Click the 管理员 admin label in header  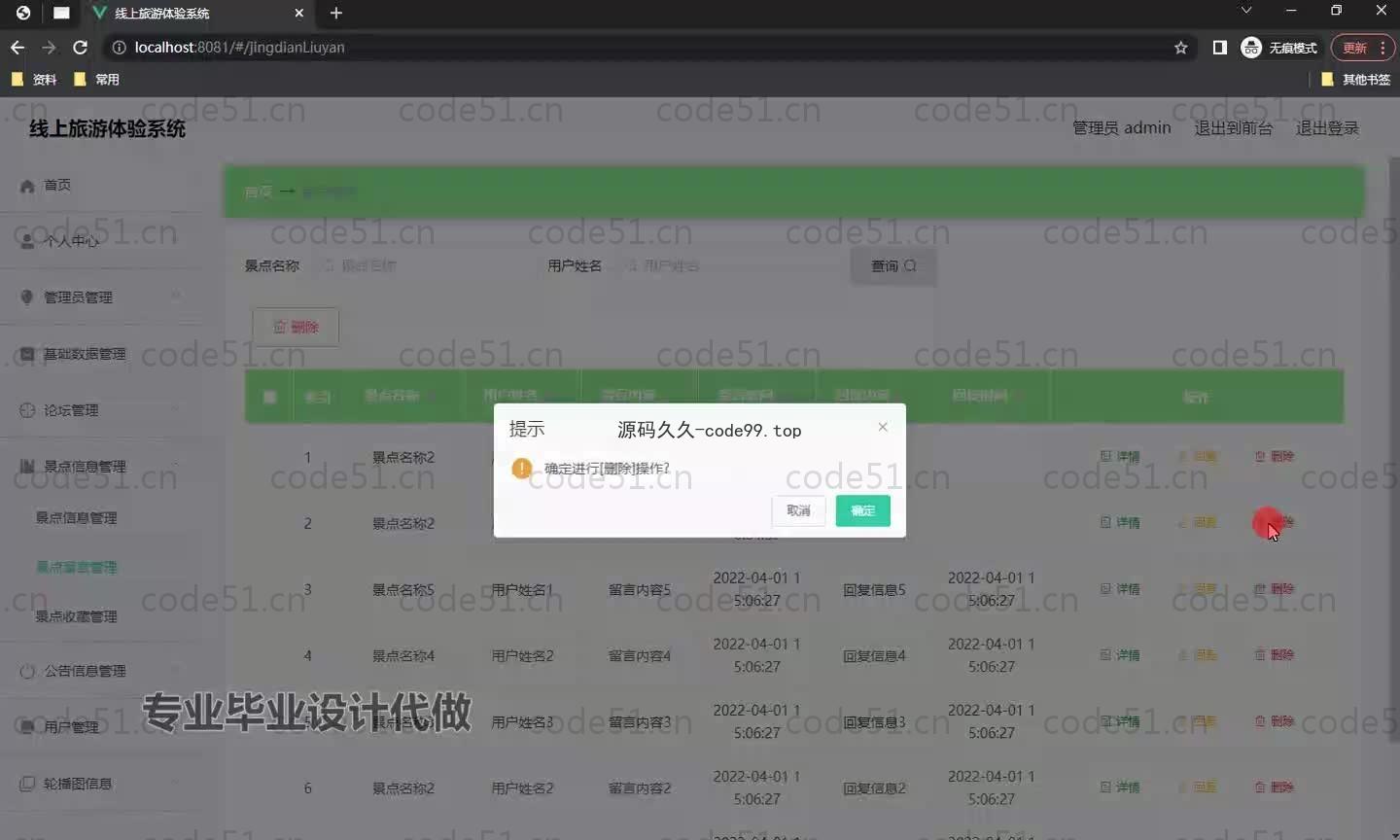(1122, 128)
